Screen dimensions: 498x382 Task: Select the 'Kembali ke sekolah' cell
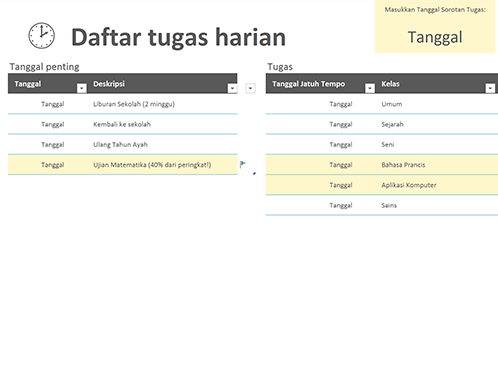(x=122, y=124)
